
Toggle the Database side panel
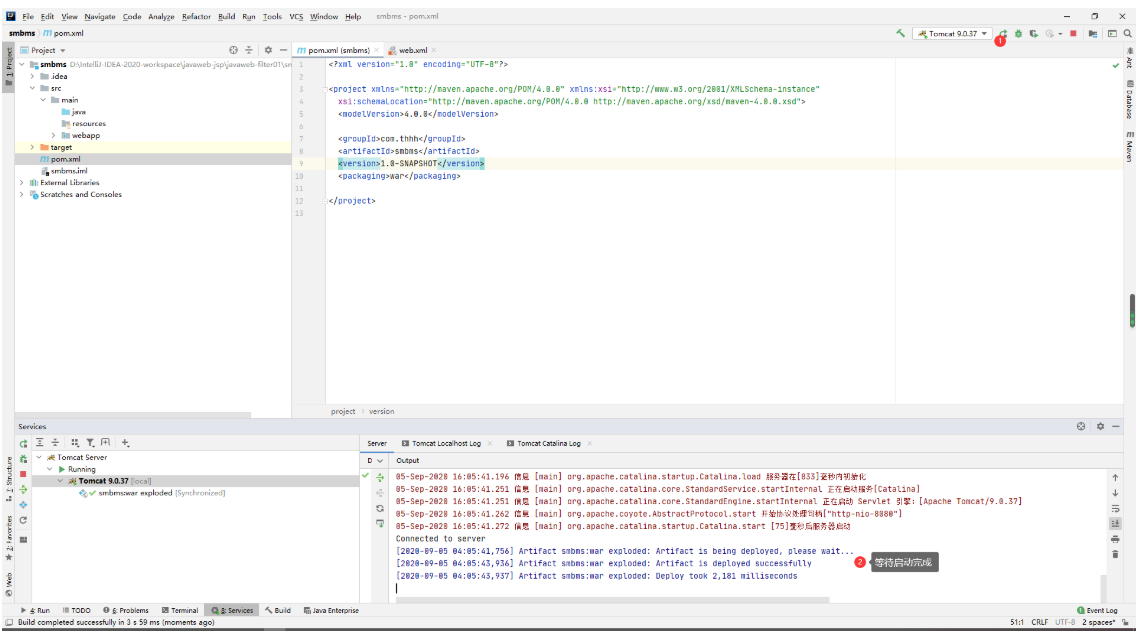[1129, 99]
